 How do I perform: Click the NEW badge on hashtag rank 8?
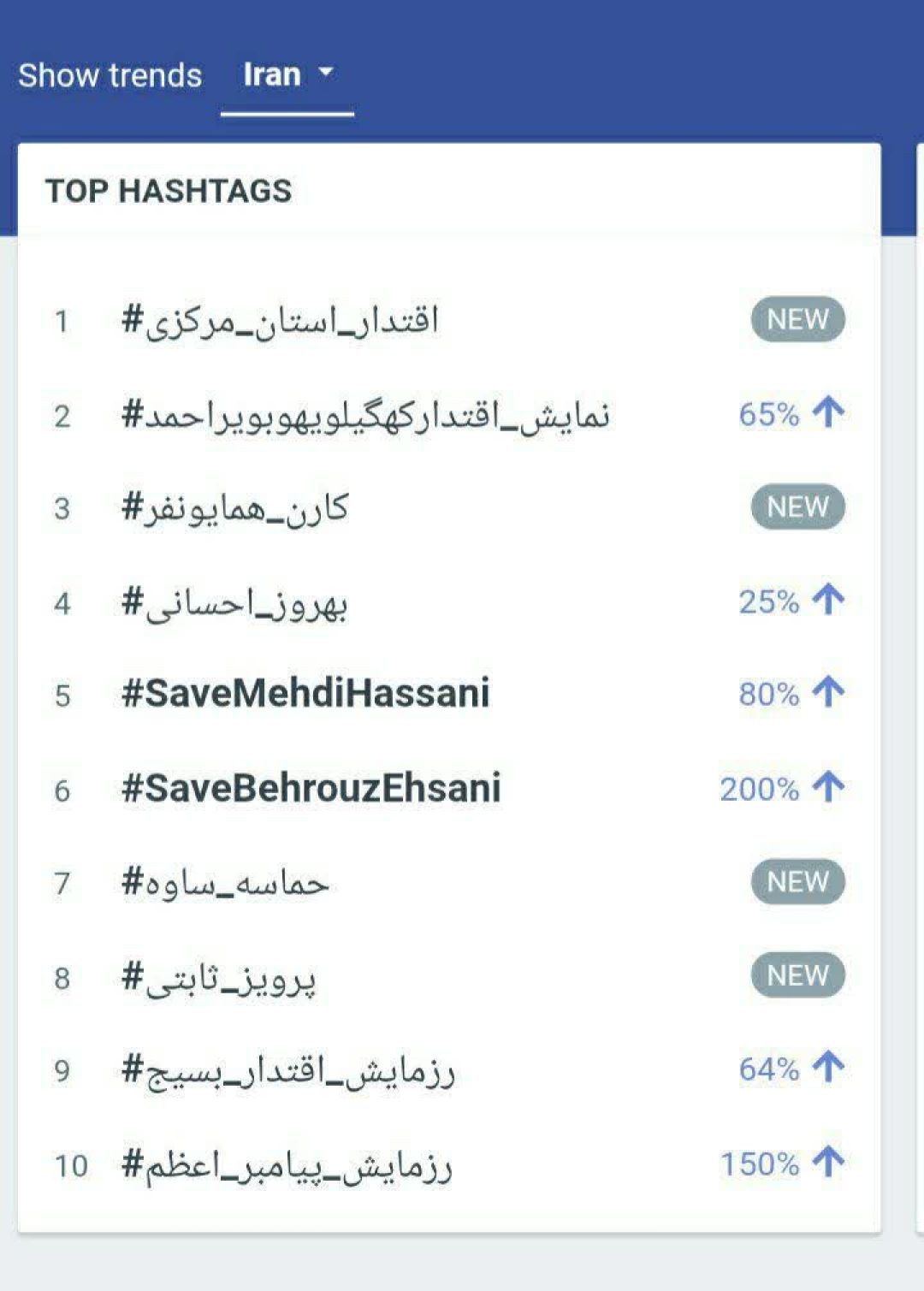point(797,975)
